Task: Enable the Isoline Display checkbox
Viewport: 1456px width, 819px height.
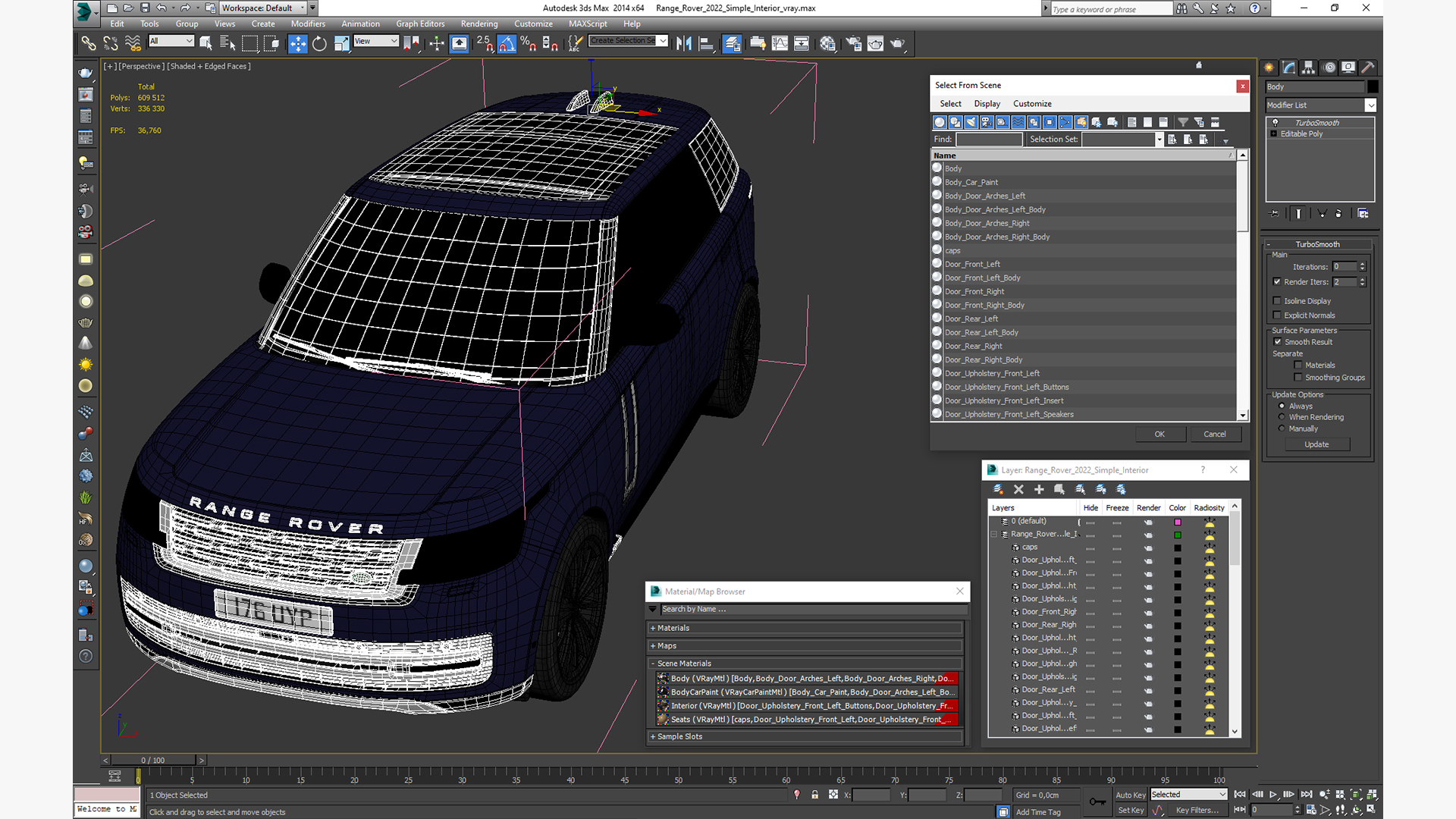Action: [1277, 301]
